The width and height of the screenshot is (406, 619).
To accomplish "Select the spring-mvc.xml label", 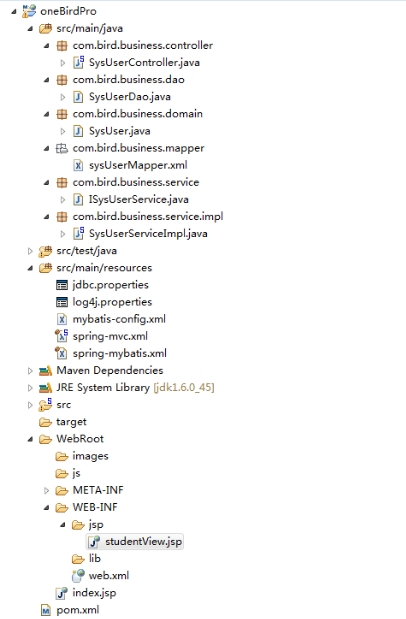I will 110,336.
